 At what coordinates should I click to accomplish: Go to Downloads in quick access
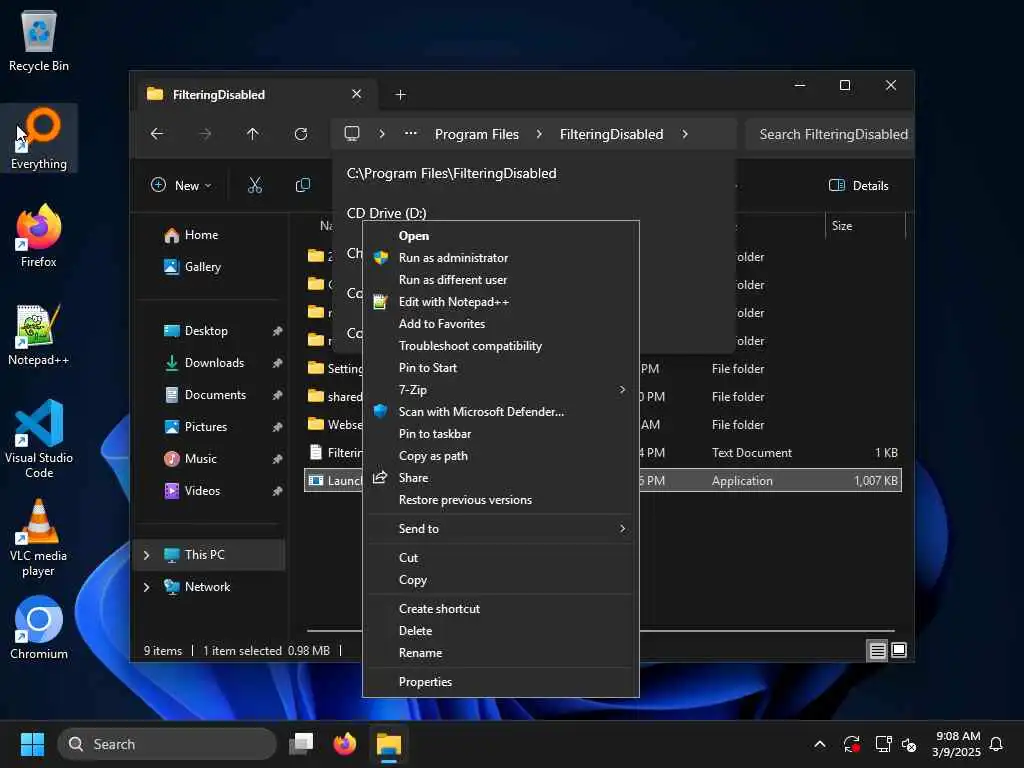204,363
